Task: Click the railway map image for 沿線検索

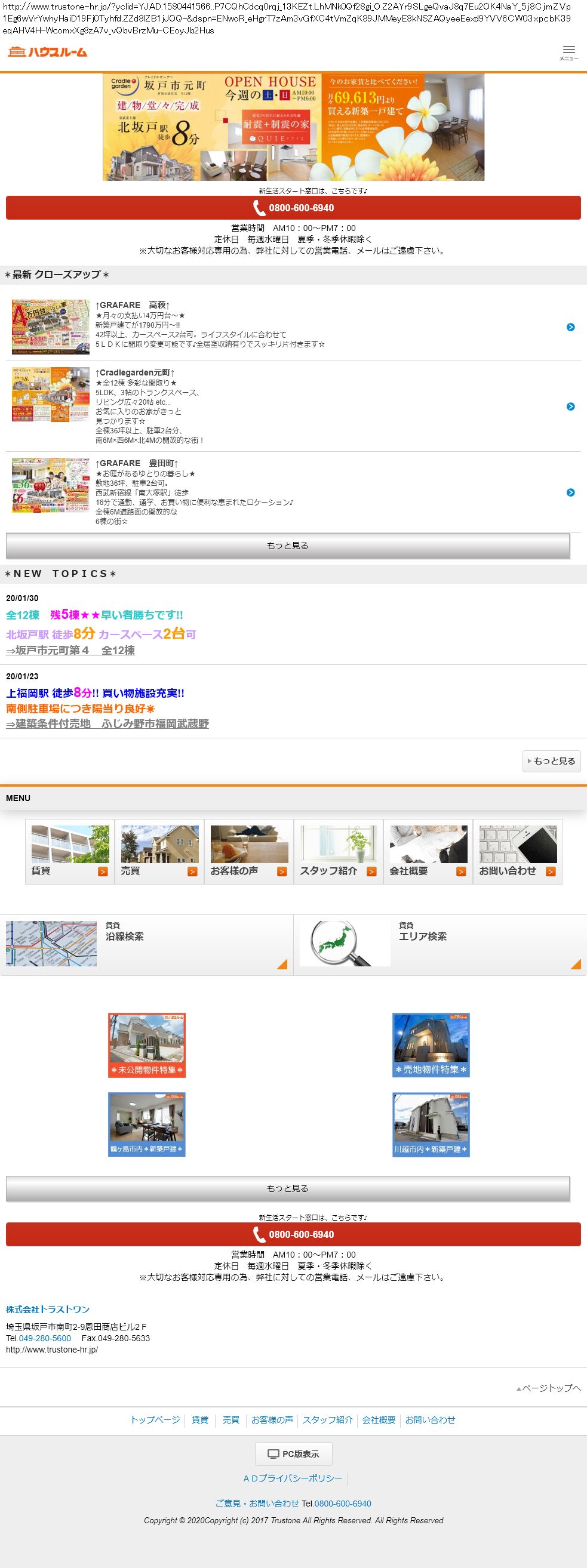Action: coord(51,944)
